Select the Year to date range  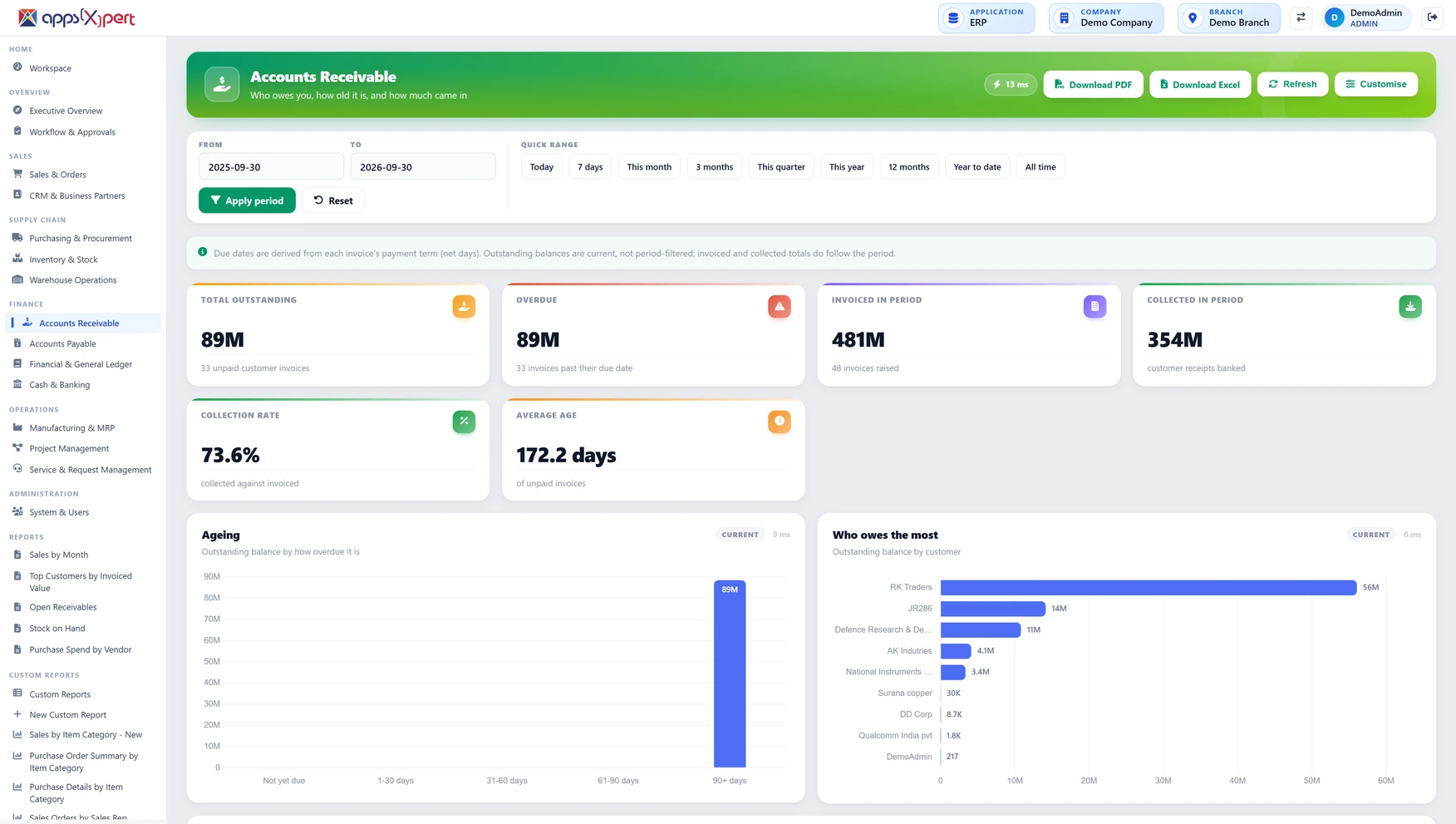[x=977, y=167]
